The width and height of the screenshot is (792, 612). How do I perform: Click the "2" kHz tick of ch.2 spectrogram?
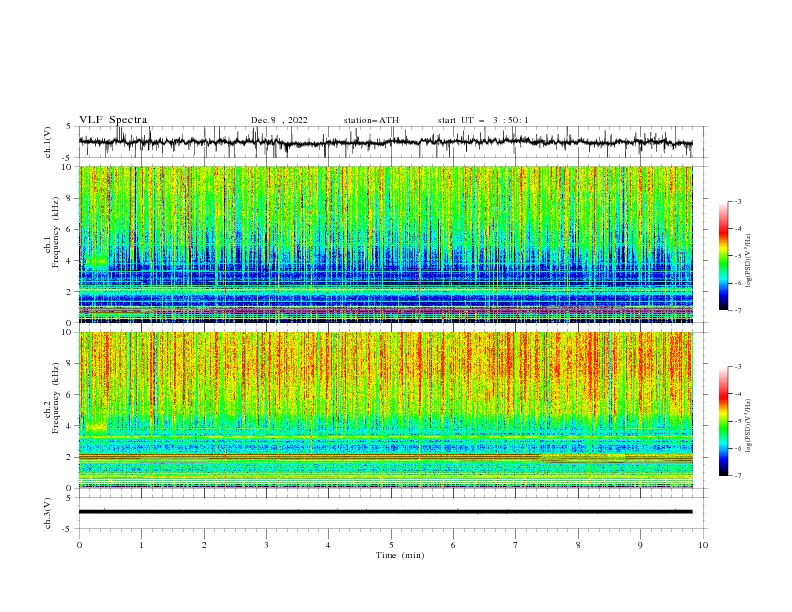tap(71, 457)
